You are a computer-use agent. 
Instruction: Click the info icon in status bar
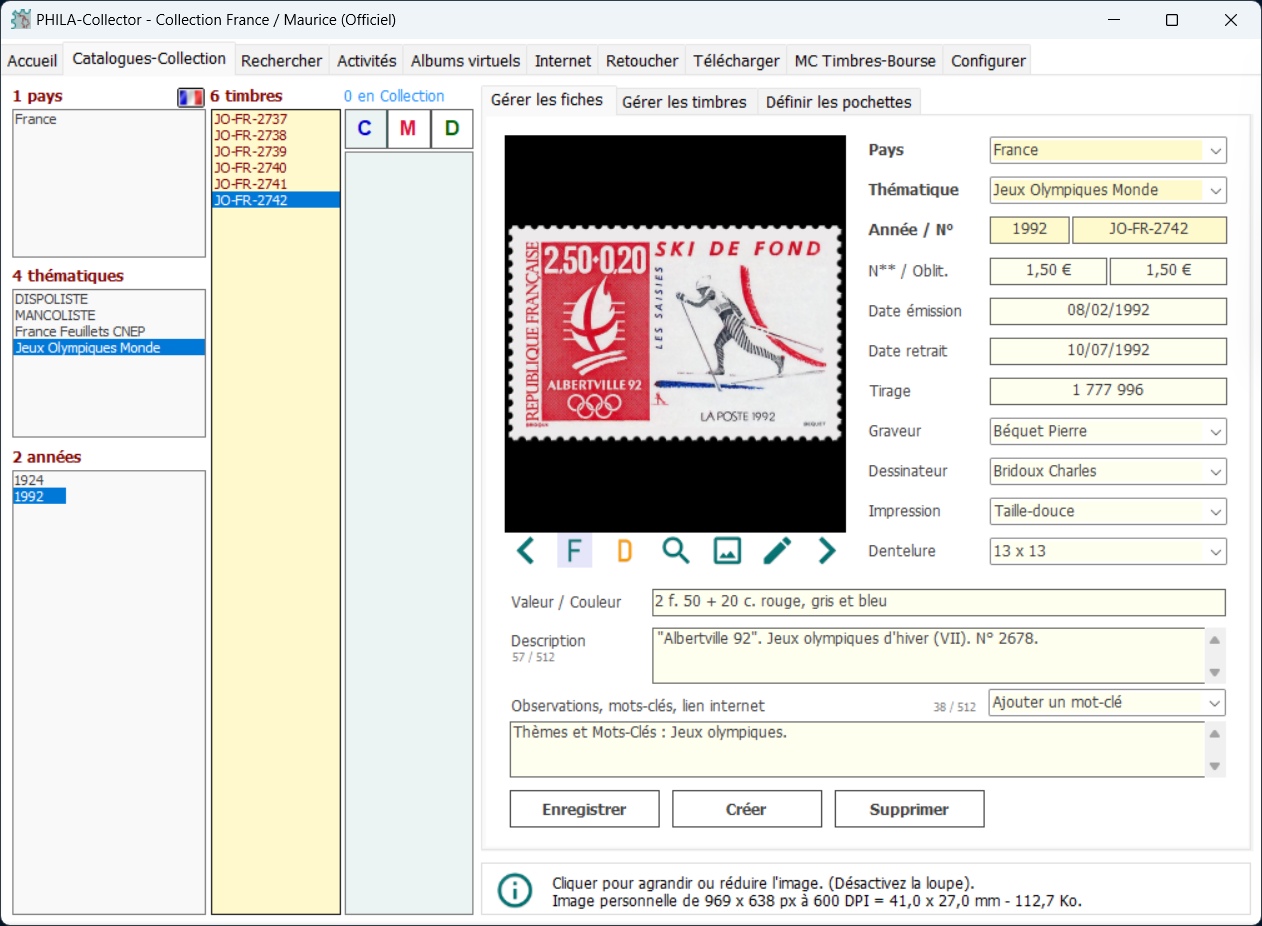click(x=515, y=890)
